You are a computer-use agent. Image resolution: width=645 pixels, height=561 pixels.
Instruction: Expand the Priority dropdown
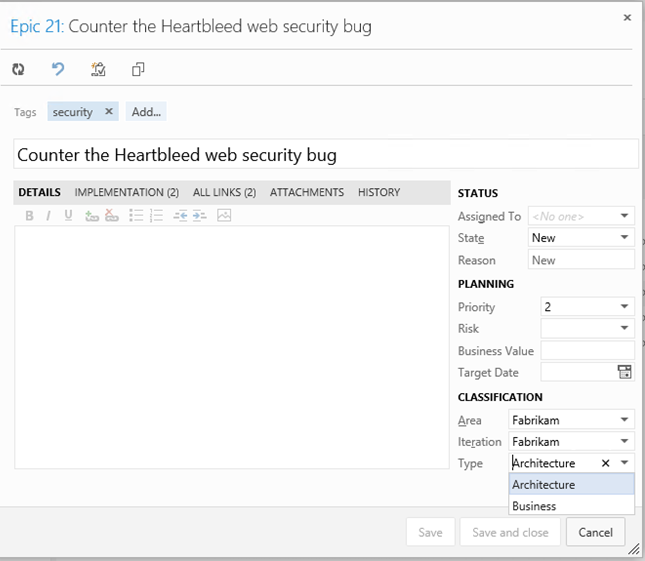624,306
